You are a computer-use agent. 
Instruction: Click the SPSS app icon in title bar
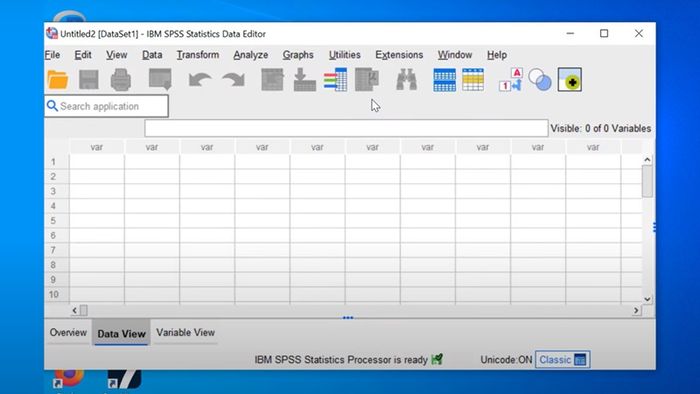[x=52, y=33]
